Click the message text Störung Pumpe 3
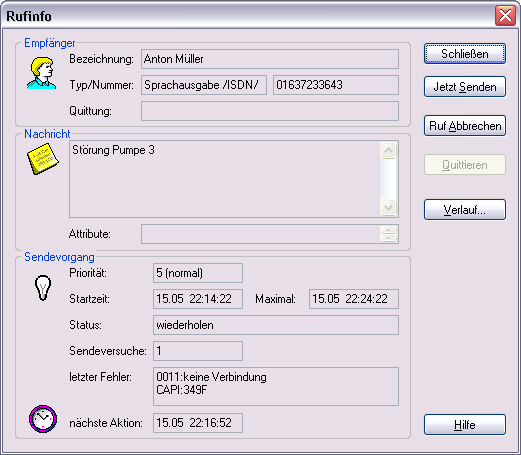The width and height of the screenshot is (521, 455). pyautogui.click(x=113, y=150)
